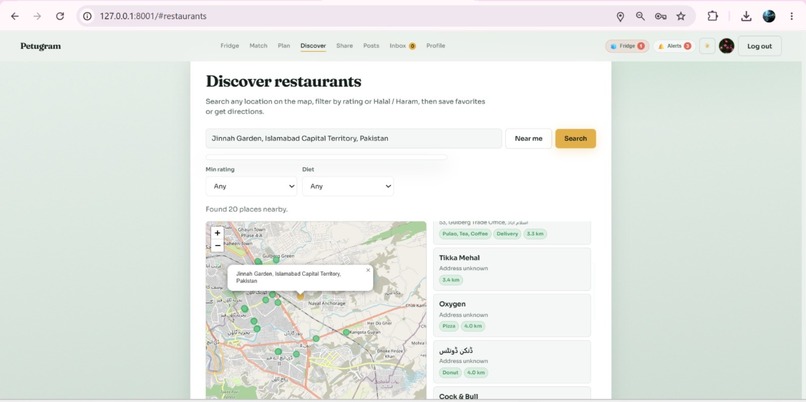Click the Chrome profile avatar
Screen dimensions: 806x402
[769, 16]
